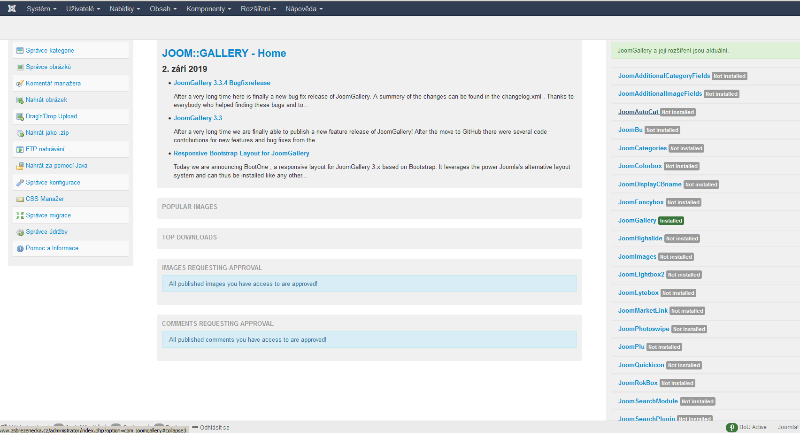Click the Joomla logo in the top bar
This screenshot has height=433, width=800.
(x=12, y=9)
